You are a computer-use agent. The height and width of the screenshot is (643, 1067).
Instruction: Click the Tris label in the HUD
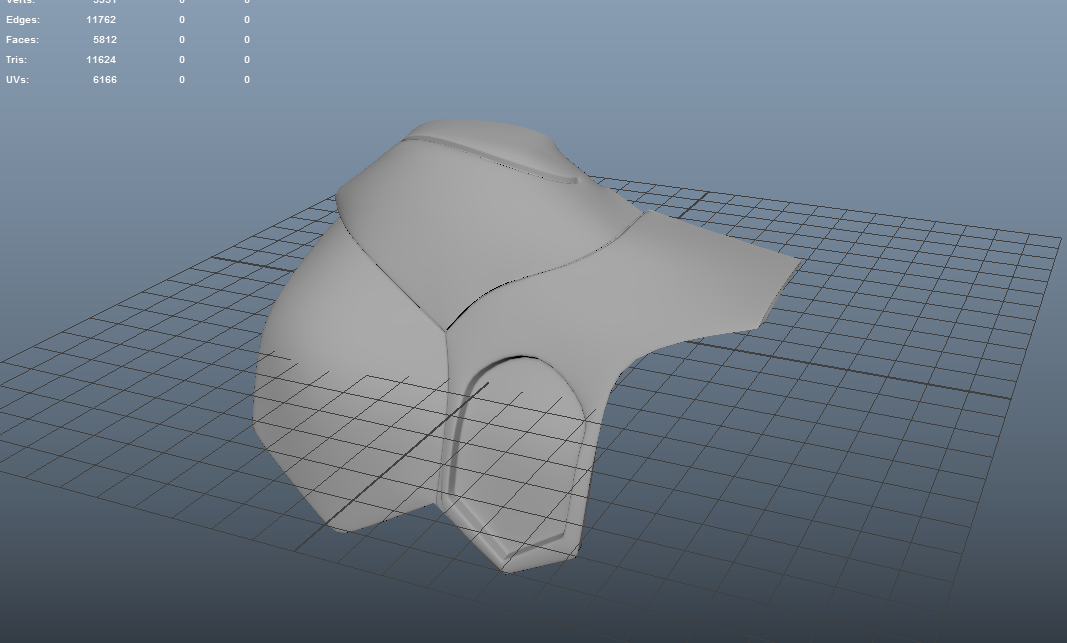click(x=17, y=60)
